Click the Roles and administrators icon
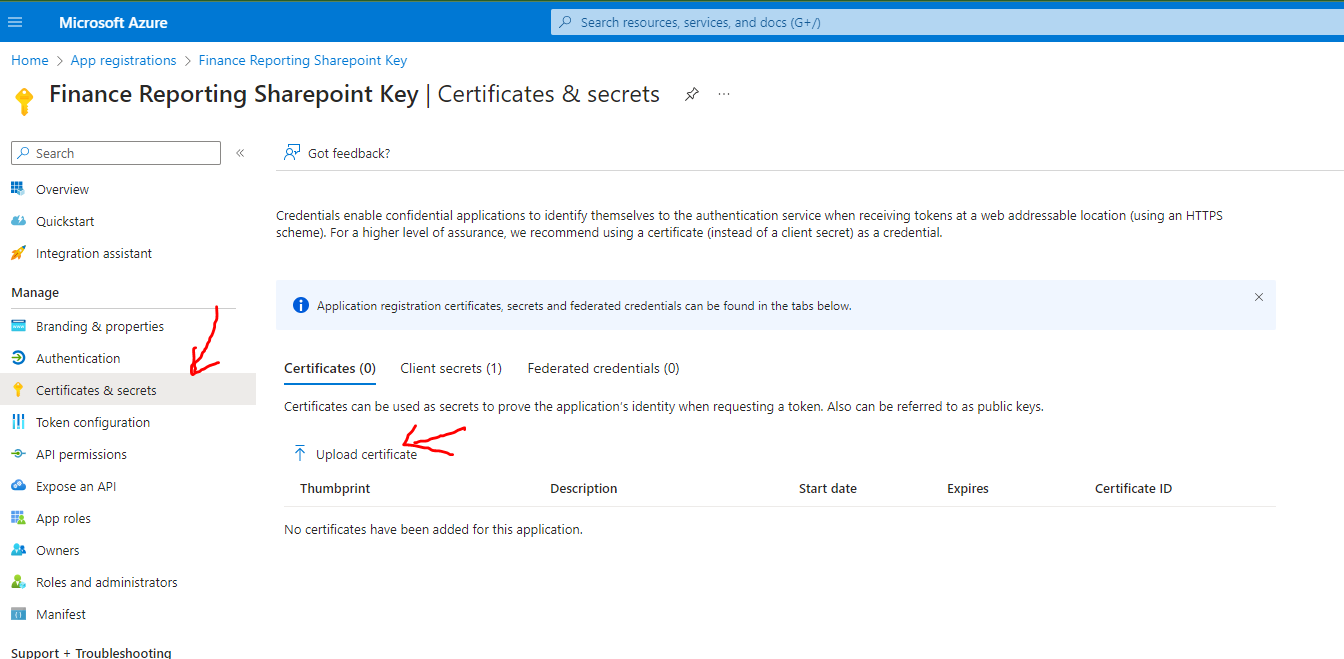 click(18, 582)
